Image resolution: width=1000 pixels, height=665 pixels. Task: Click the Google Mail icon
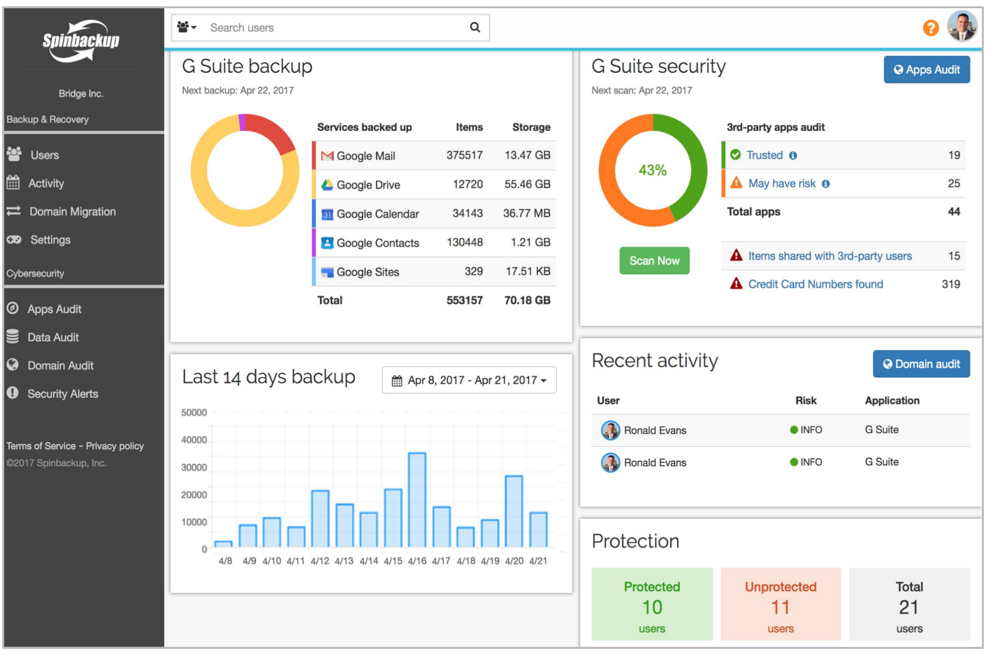click(327, 156)
